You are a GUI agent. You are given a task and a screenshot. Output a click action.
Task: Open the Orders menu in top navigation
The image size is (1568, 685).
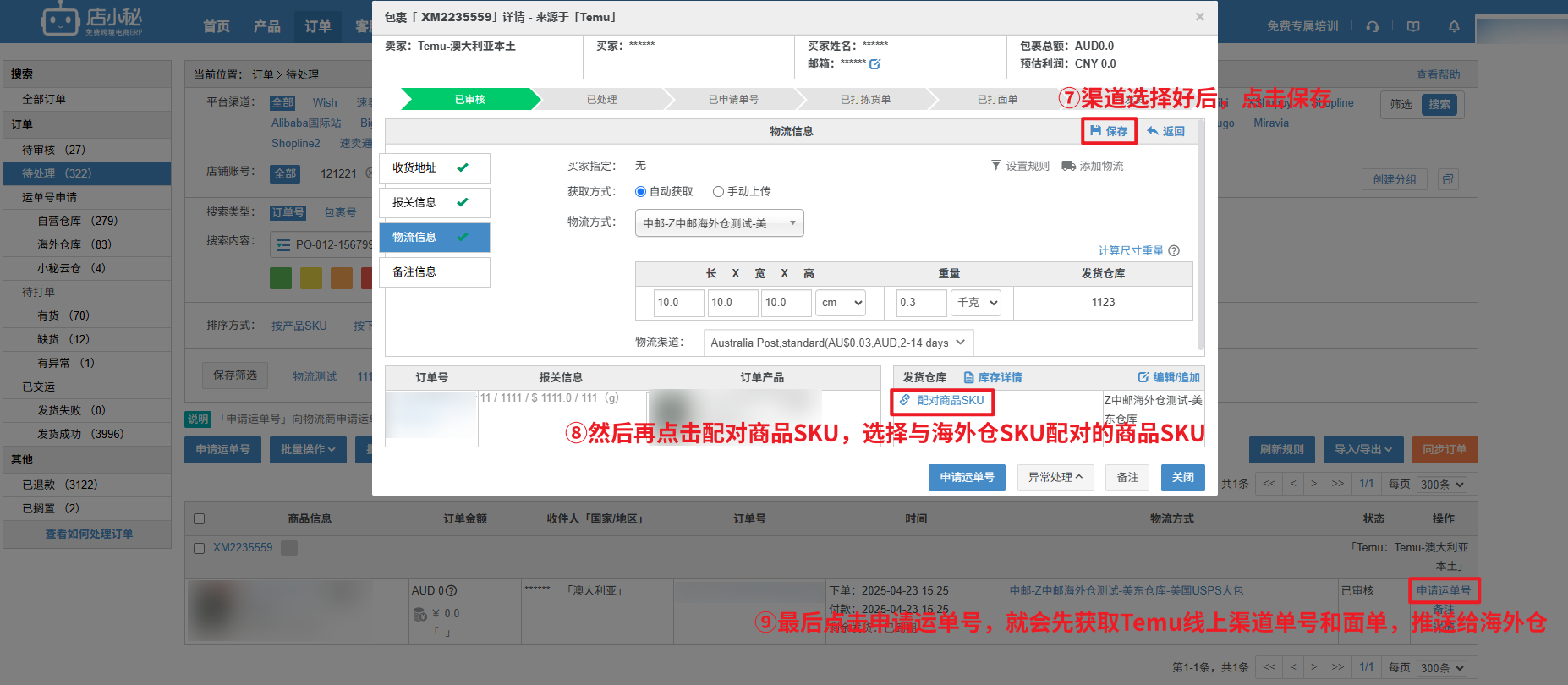[x=318, y=26]
